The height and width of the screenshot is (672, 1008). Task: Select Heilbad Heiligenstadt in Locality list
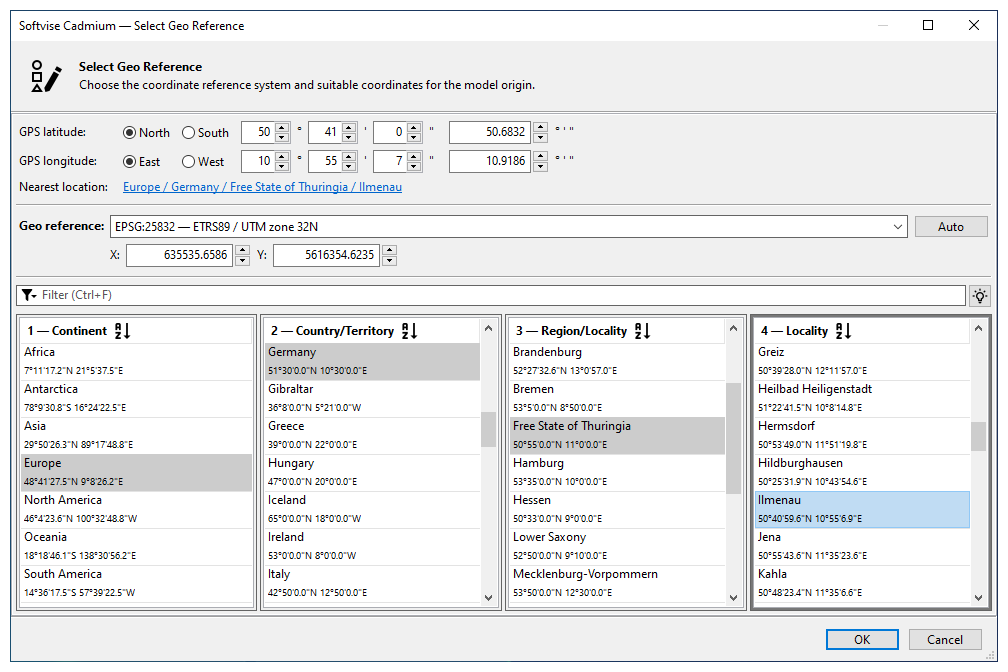863,398
